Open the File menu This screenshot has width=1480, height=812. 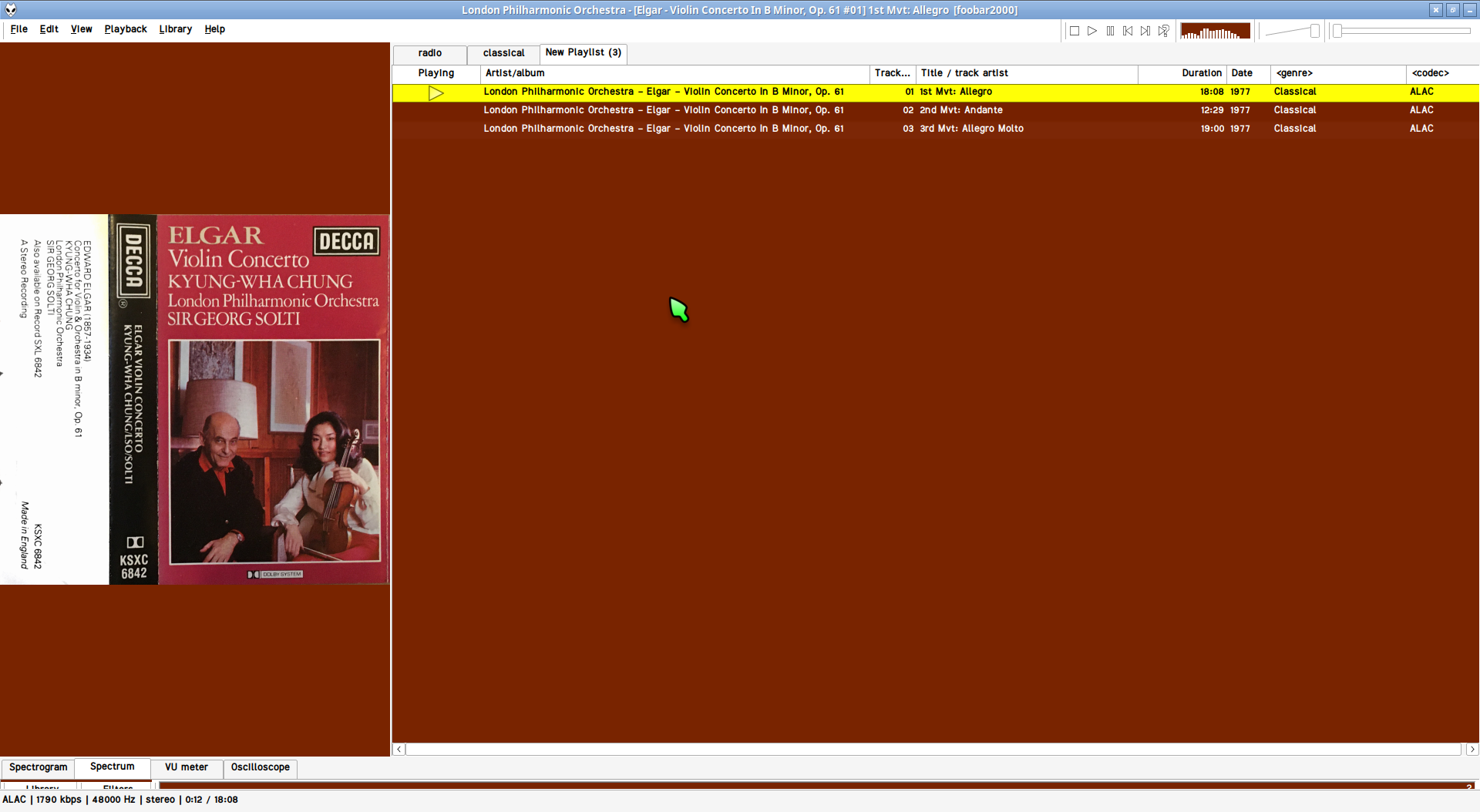coord(19,29)
